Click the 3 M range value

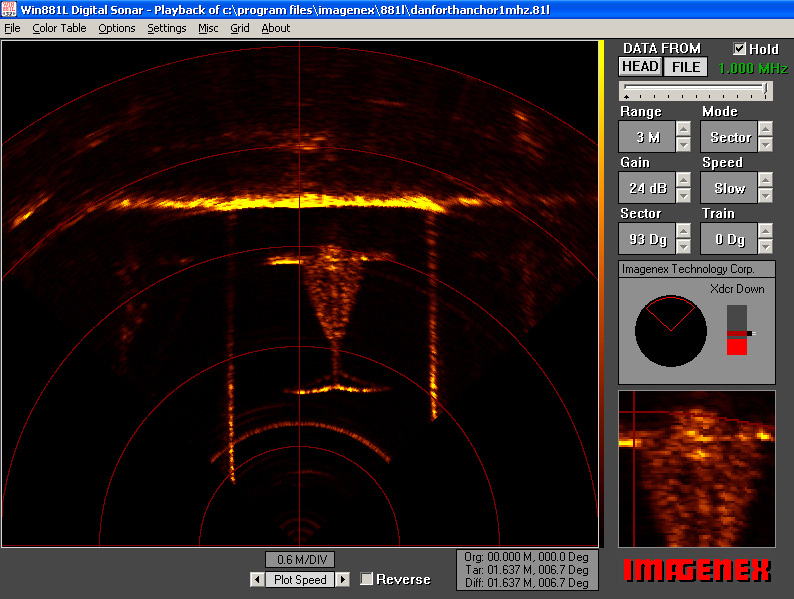[x=647, y=137]
